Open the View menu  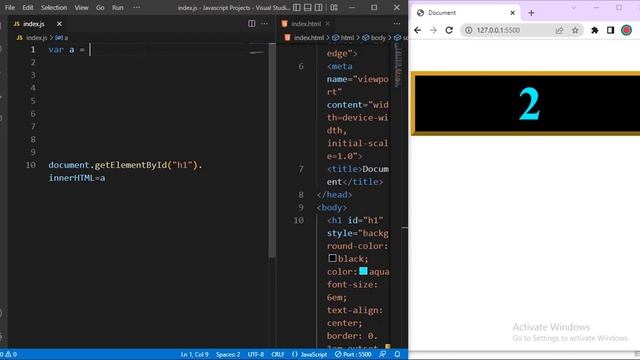[81, 8]
